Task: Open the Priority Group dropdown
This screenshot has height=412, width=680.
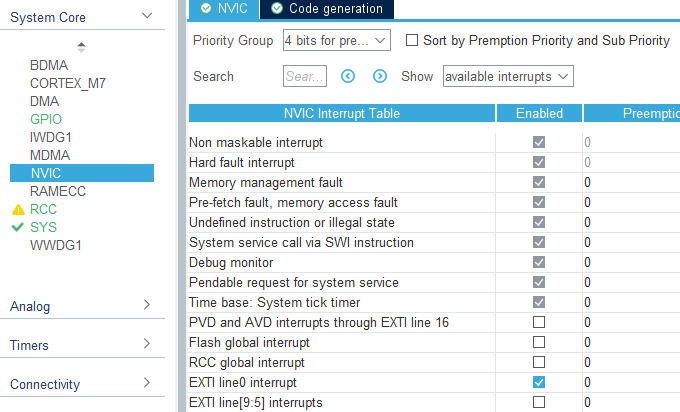Action: click(x=338, y=41)
